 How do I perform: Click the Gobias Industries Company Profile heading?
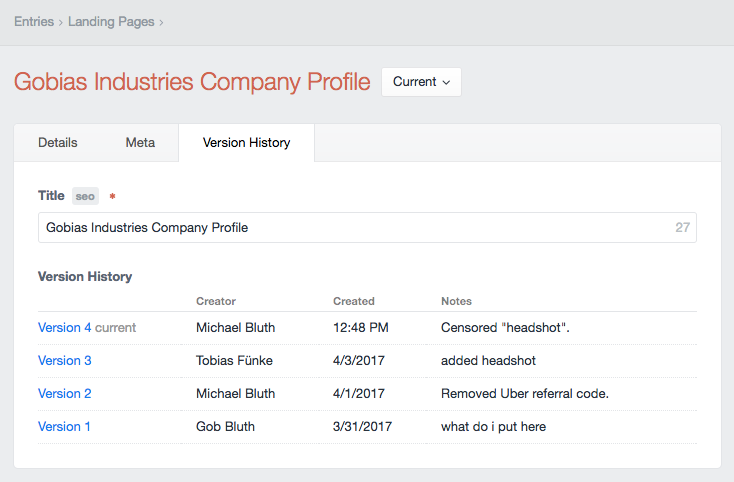click(192, 82)
